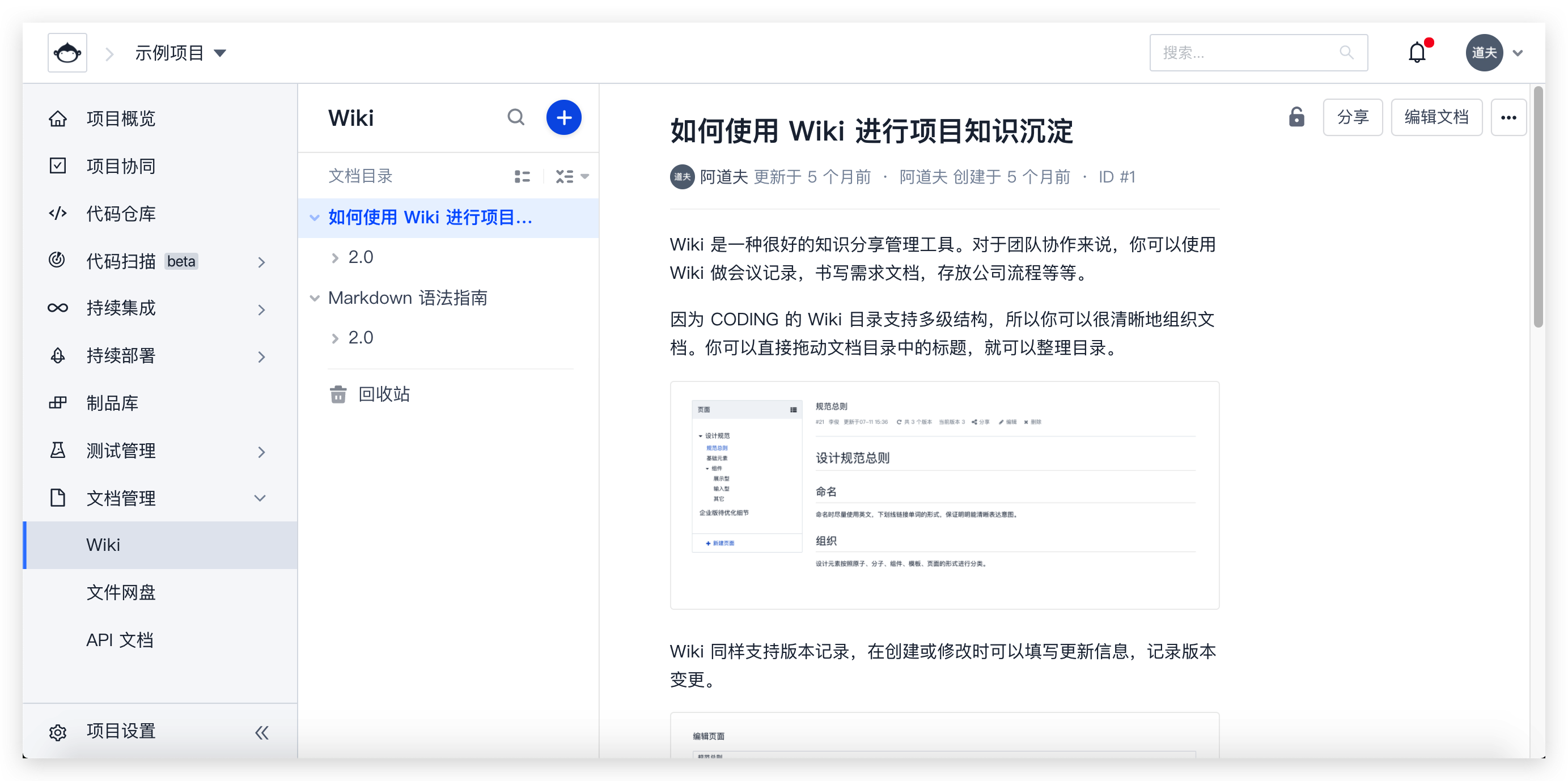The height and width of the screenshot is (781, 1568).
Task: Click the Wiki search magnifier icon
Action: (515, 117)
